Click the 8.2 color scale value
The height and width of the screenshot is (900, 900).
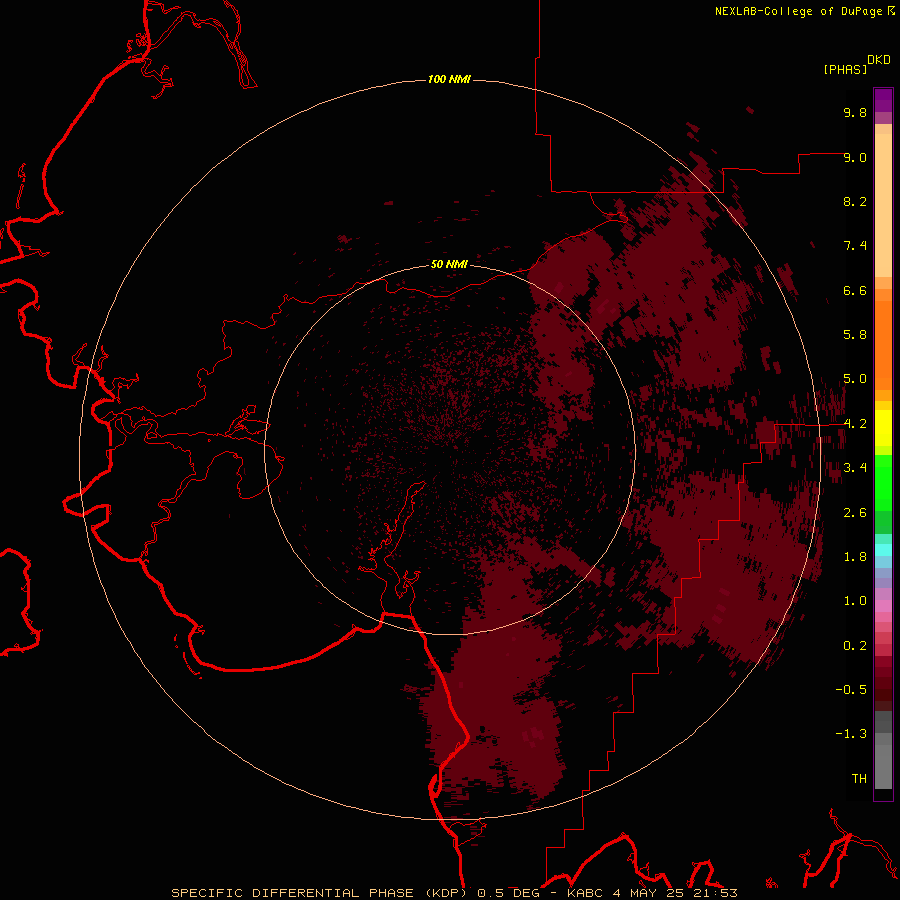[855, 201]
